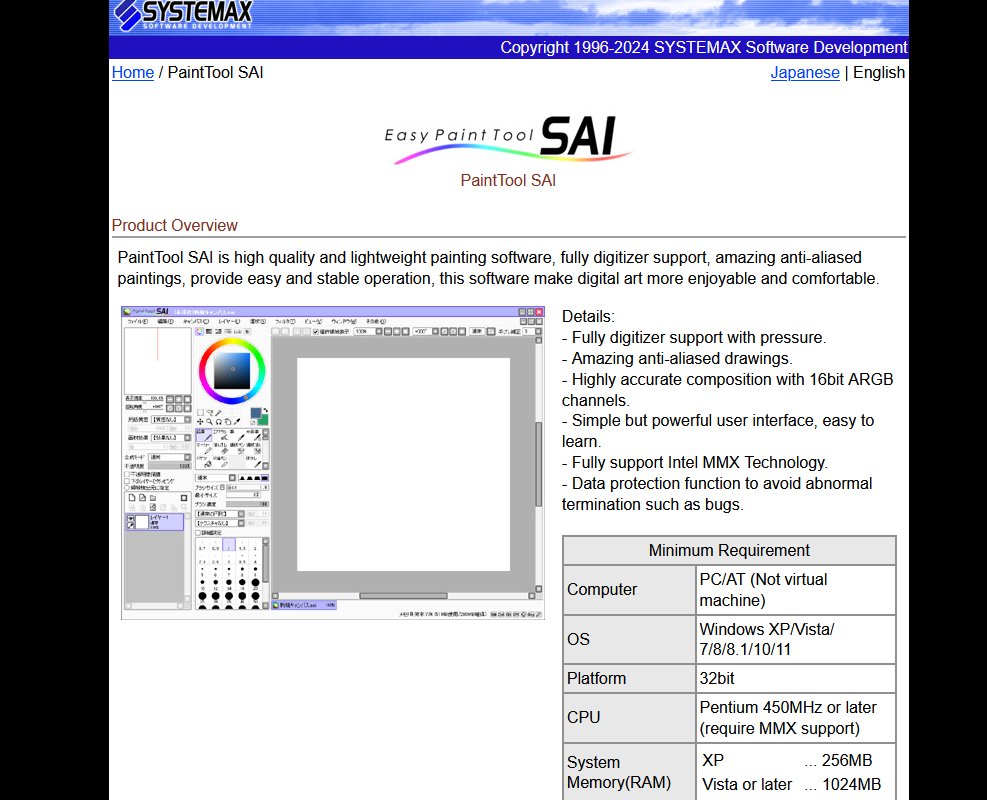Open the Window menu in SAI screenshot
987x800 pixels.
344,322
